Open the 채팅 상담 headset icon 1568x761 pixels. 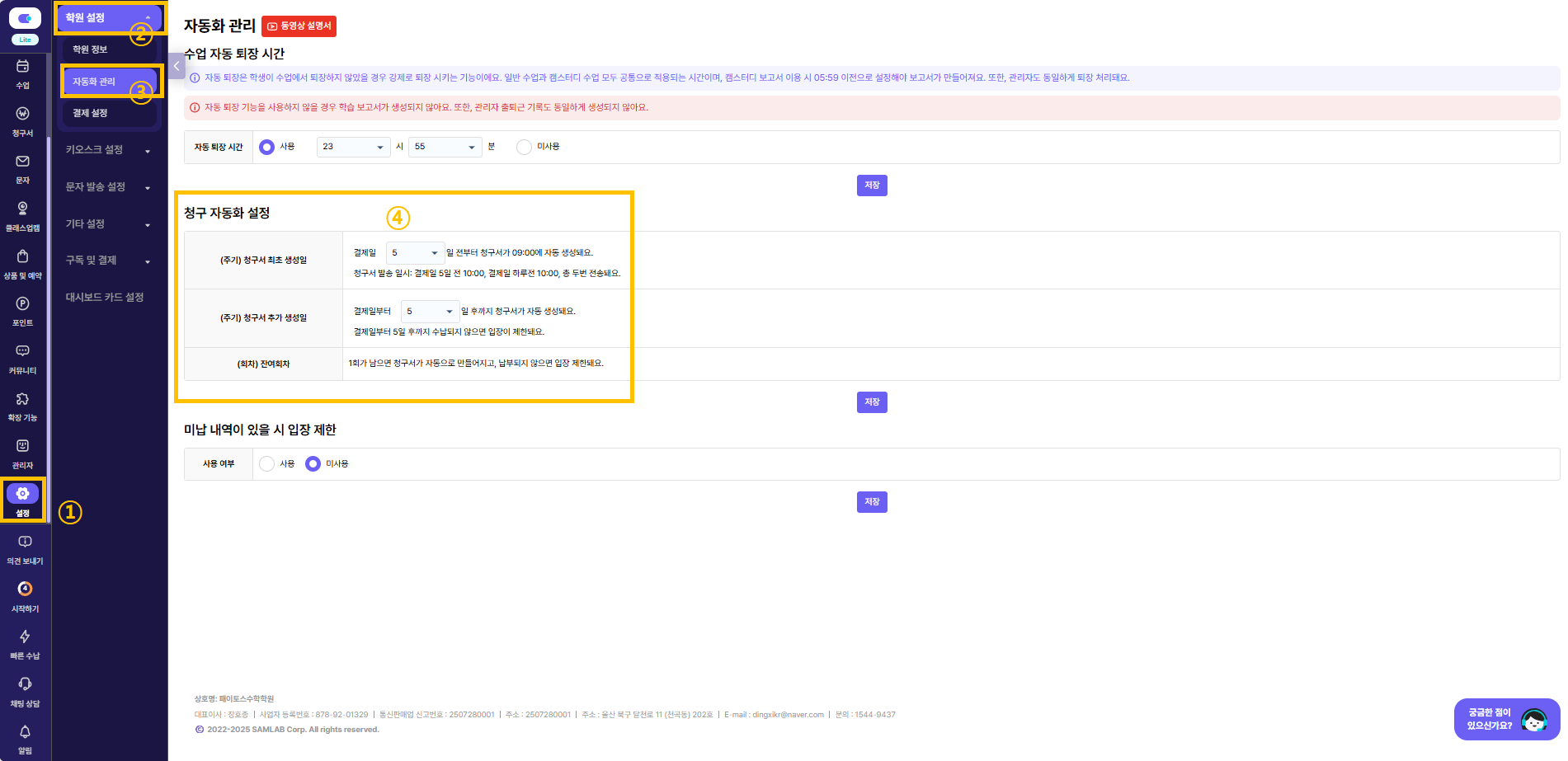[25, 684]
